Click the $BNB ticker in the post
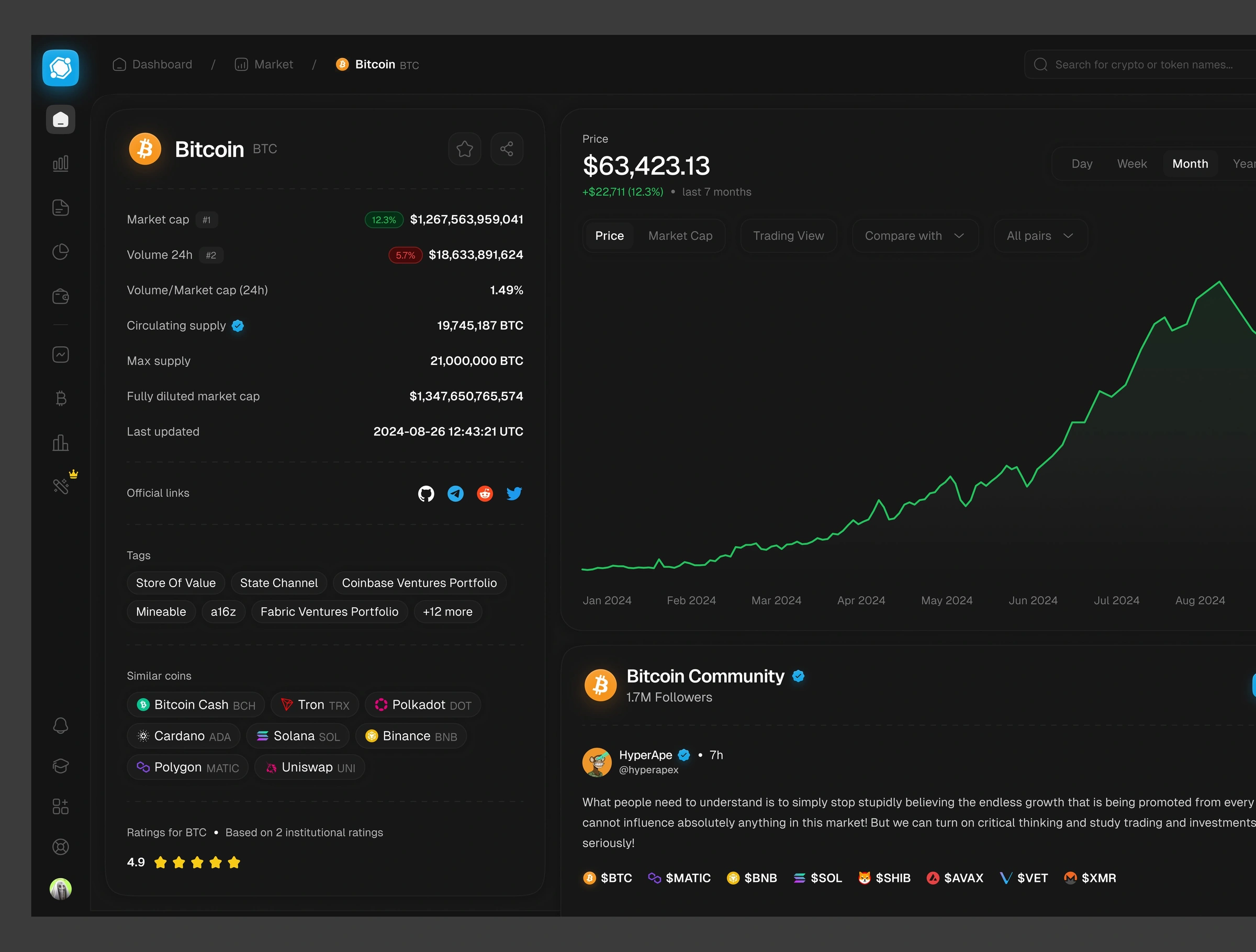 753,878
